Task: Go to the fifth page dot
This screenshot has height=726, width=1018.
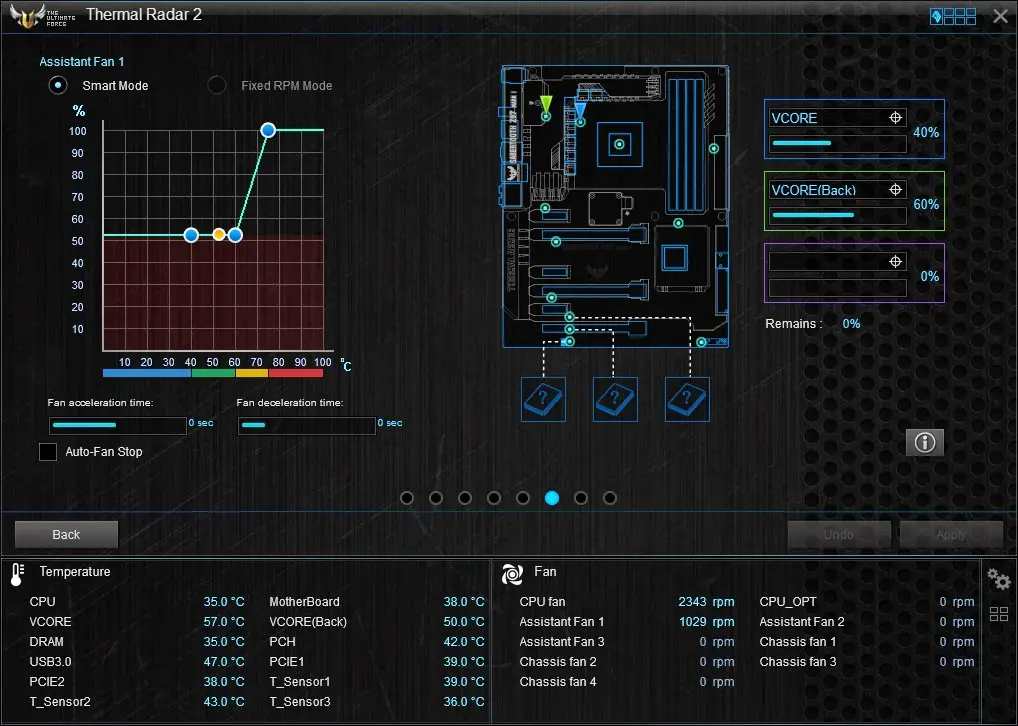Action: (523, 498)
